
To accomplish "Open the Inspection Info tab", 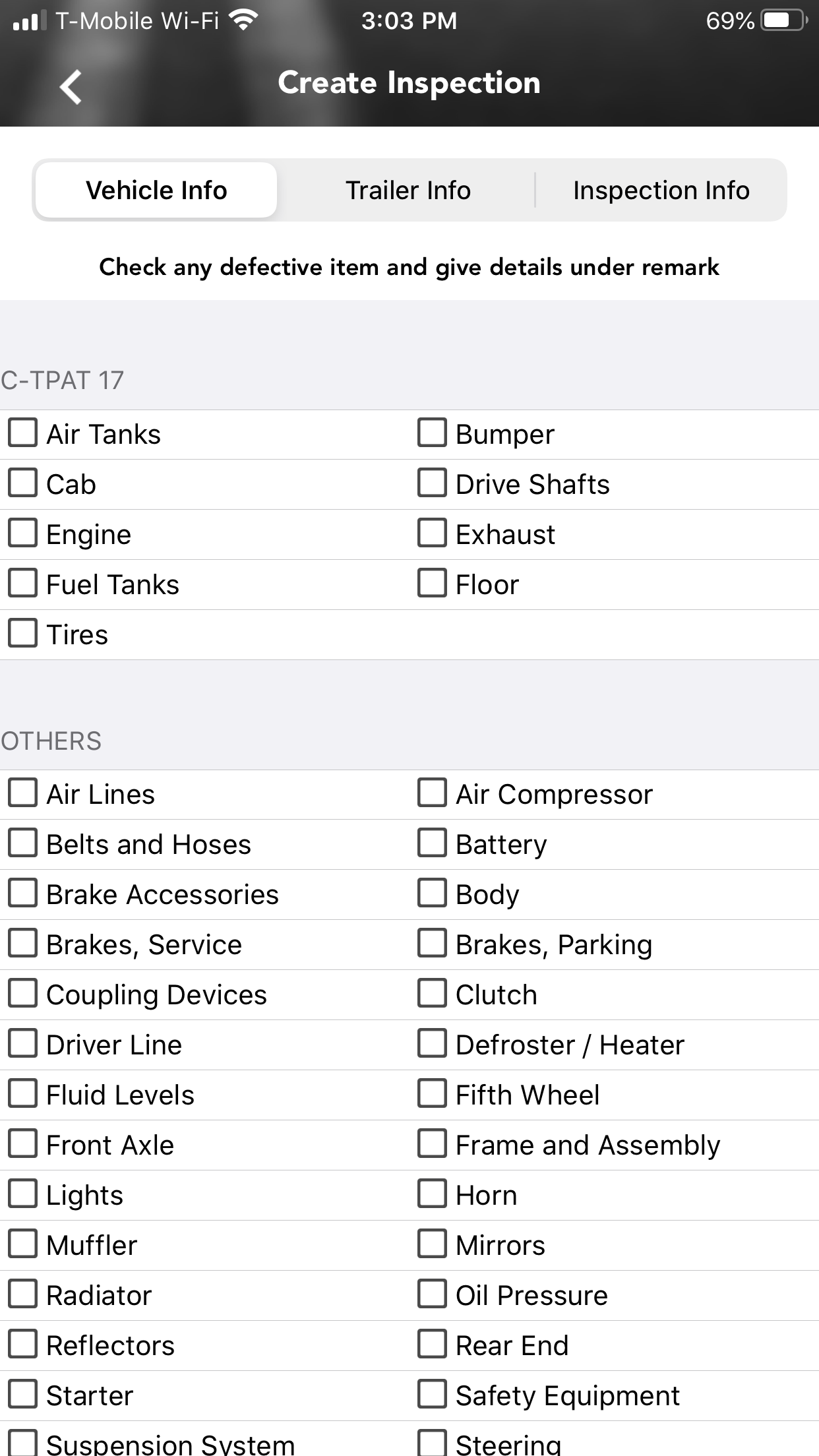I will pos(661,191).
